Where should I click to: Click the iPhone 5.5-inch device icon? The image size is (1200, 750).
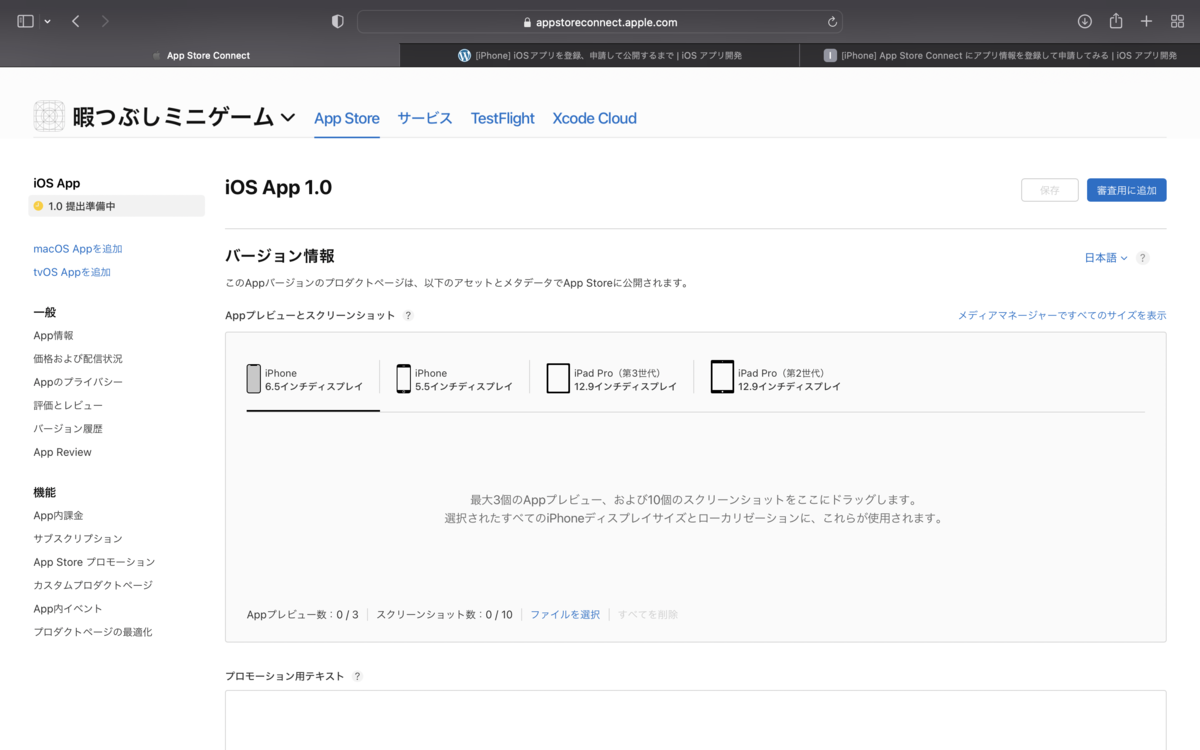click(x=404, y=379)
